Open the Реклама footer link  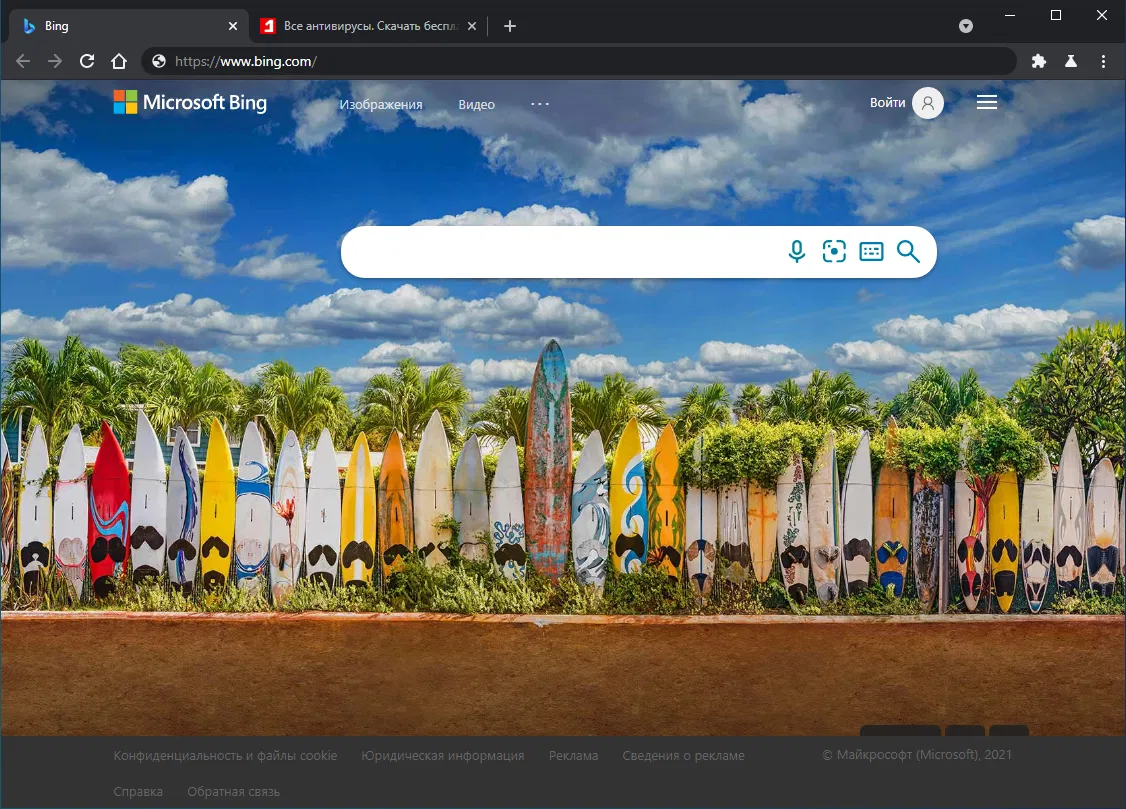tap(574, 756)
